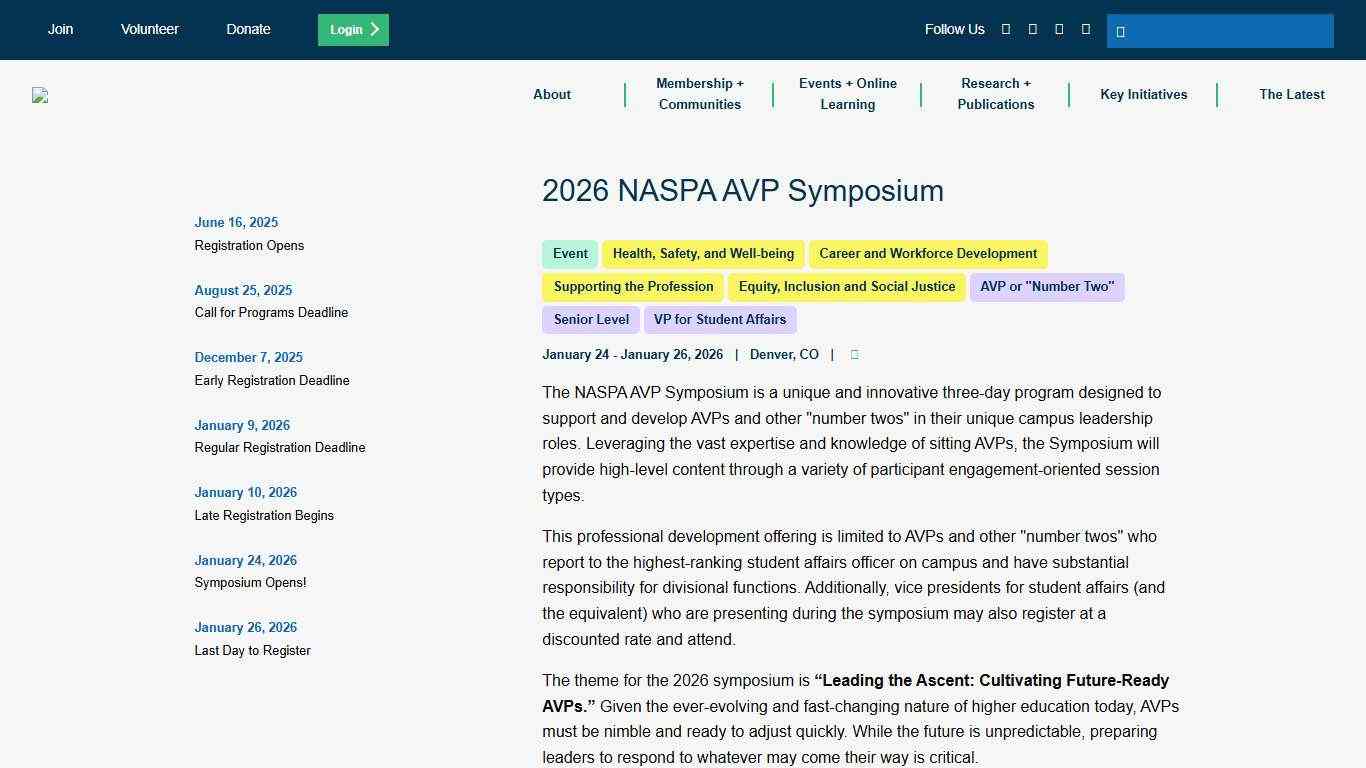Open The Latest section
Screen dimensions: 1366x768
coord(1291,94)
